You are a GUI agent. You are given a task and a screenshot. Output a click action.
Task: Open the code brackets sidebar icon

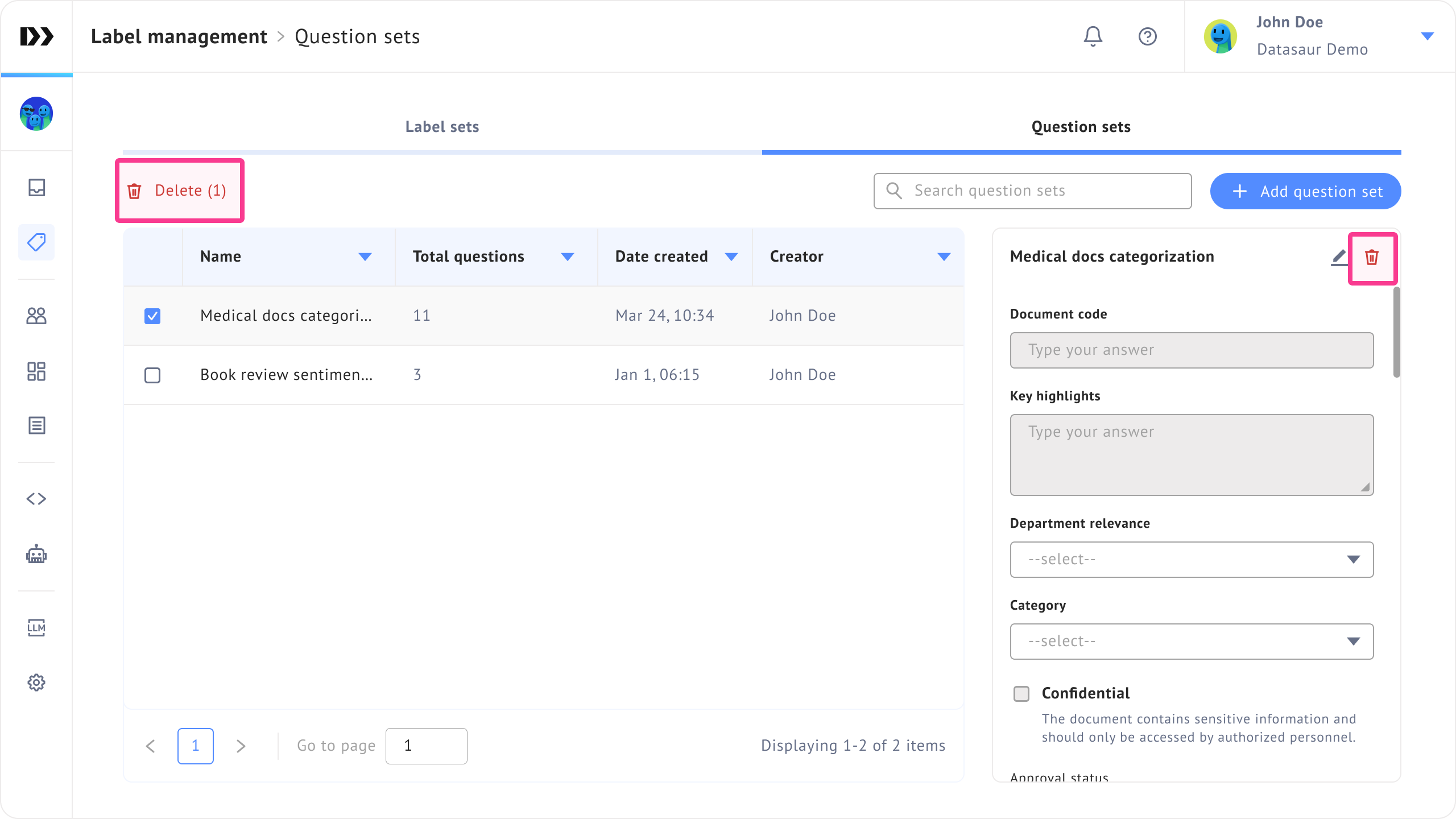coord(36,499)
